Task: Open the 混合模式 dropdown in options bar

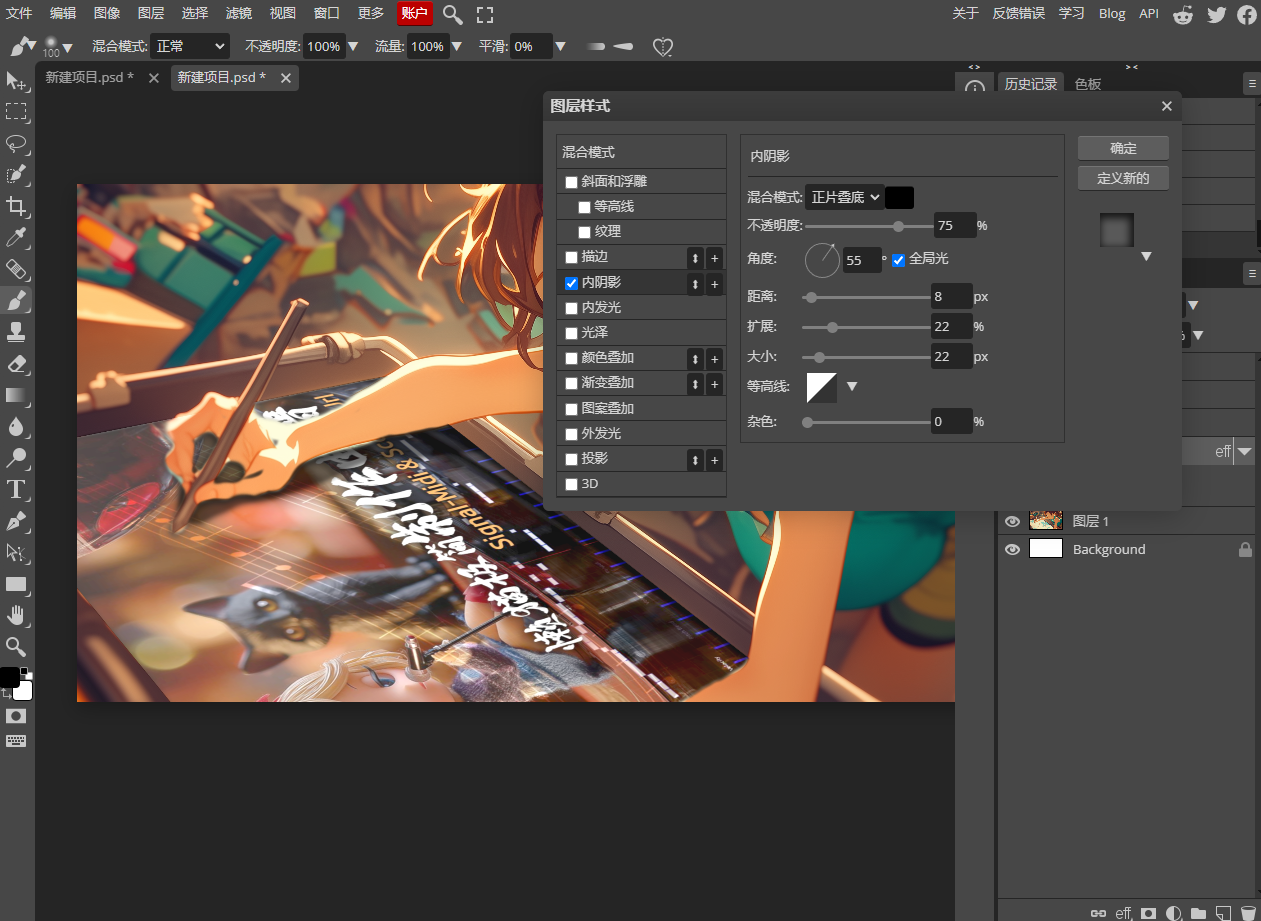Action: point(190,46)
